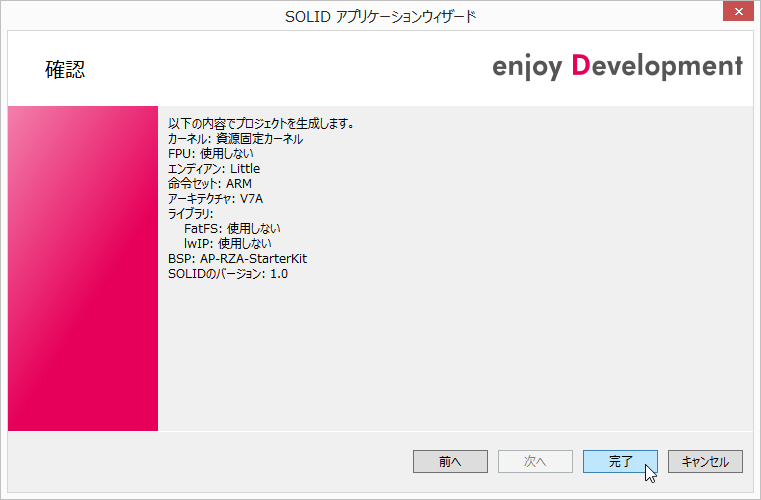761x500 pixels.
Task: Click the エンディアン: Little line
Action: tap(213, 169)
